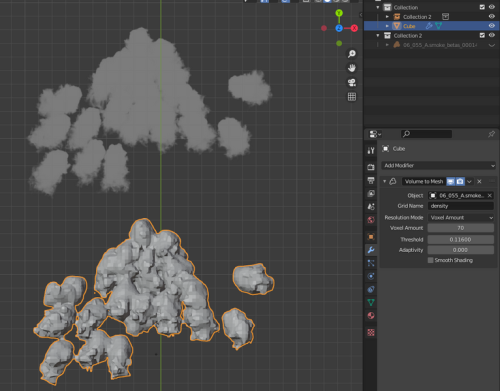Click the Threshold value slider field
This screenshot has height=391, width=500.
(x=461, y=239)
